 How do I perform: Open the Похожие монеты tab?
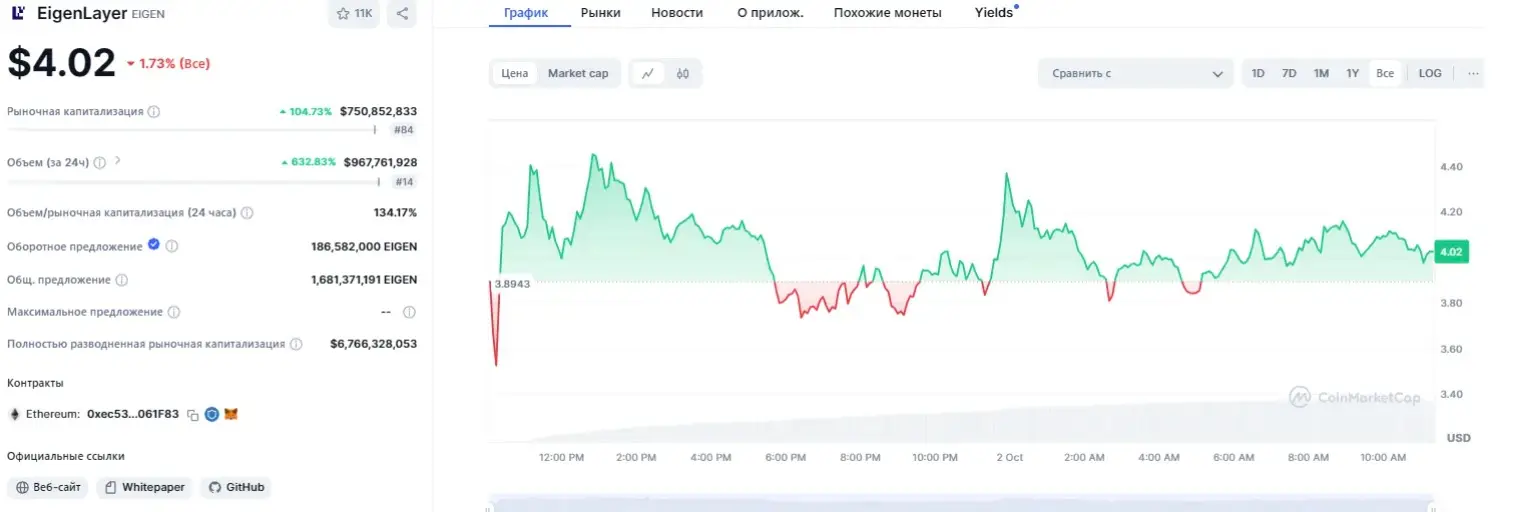tap(888, 13)
